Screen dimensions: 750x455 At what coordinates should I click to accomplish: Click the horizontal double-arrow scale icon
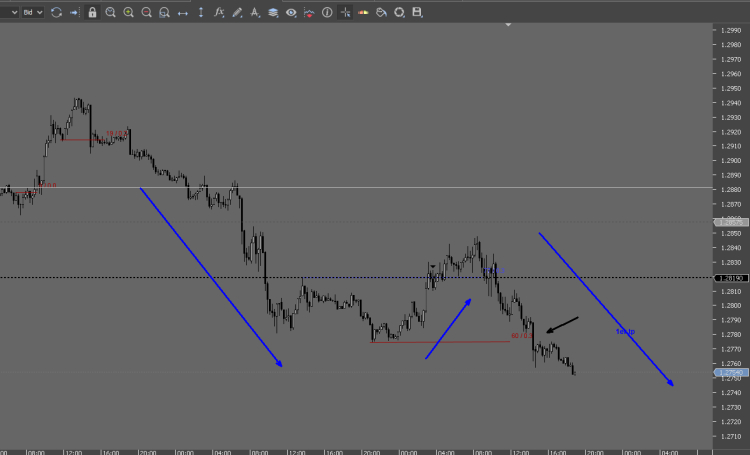(x=183, y=13)
